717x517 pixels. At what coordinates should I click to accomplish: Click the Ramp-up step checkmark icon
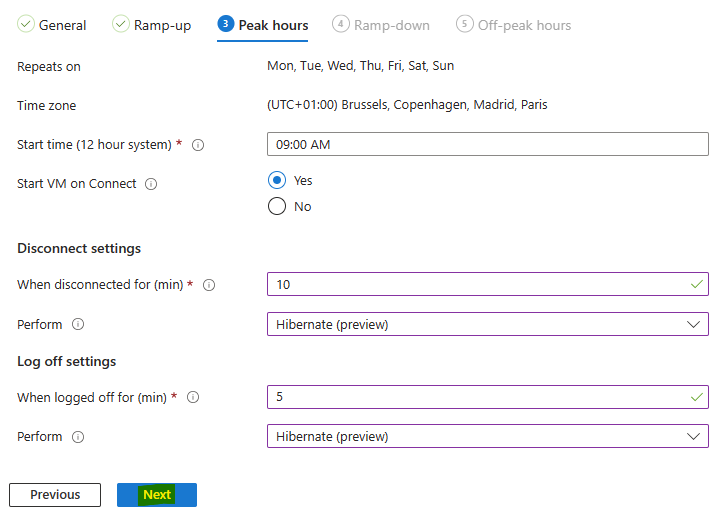tap(121, 24)
